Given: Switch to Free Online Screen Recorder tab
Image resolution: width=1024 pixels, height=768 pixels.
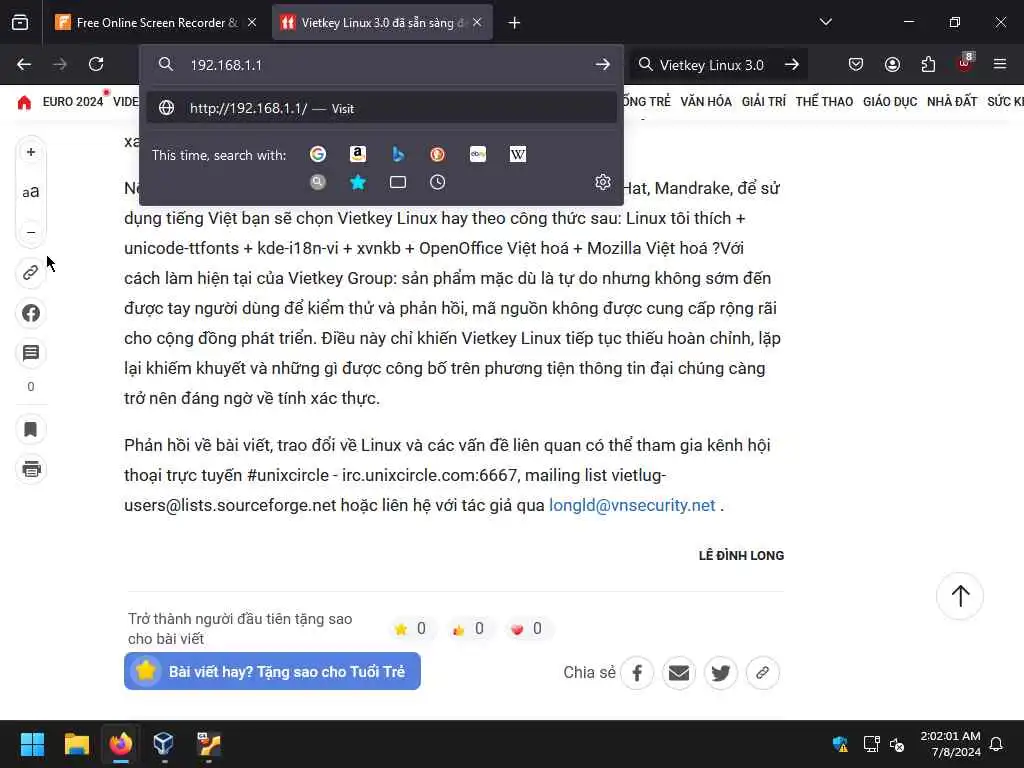Looking at the screenshot, I should tap(154, 23).
